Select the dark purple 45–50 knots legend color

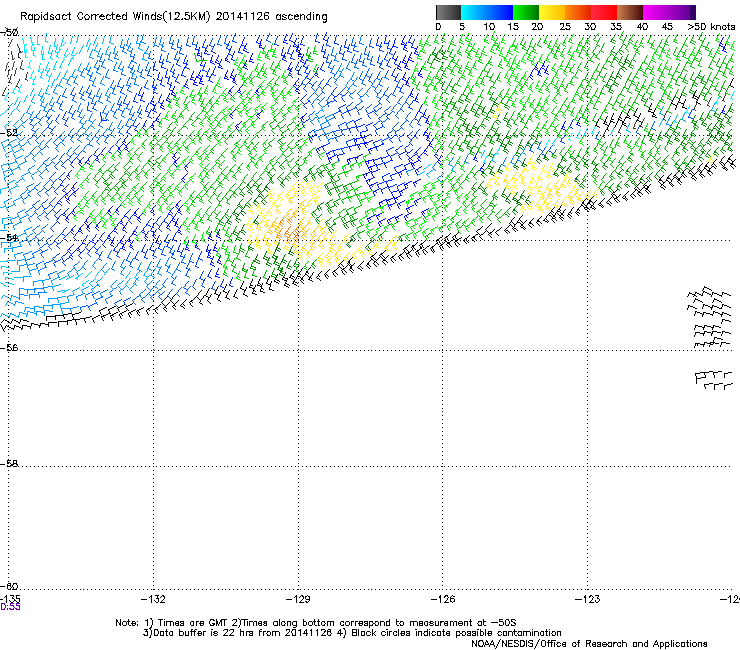point(682,12)
